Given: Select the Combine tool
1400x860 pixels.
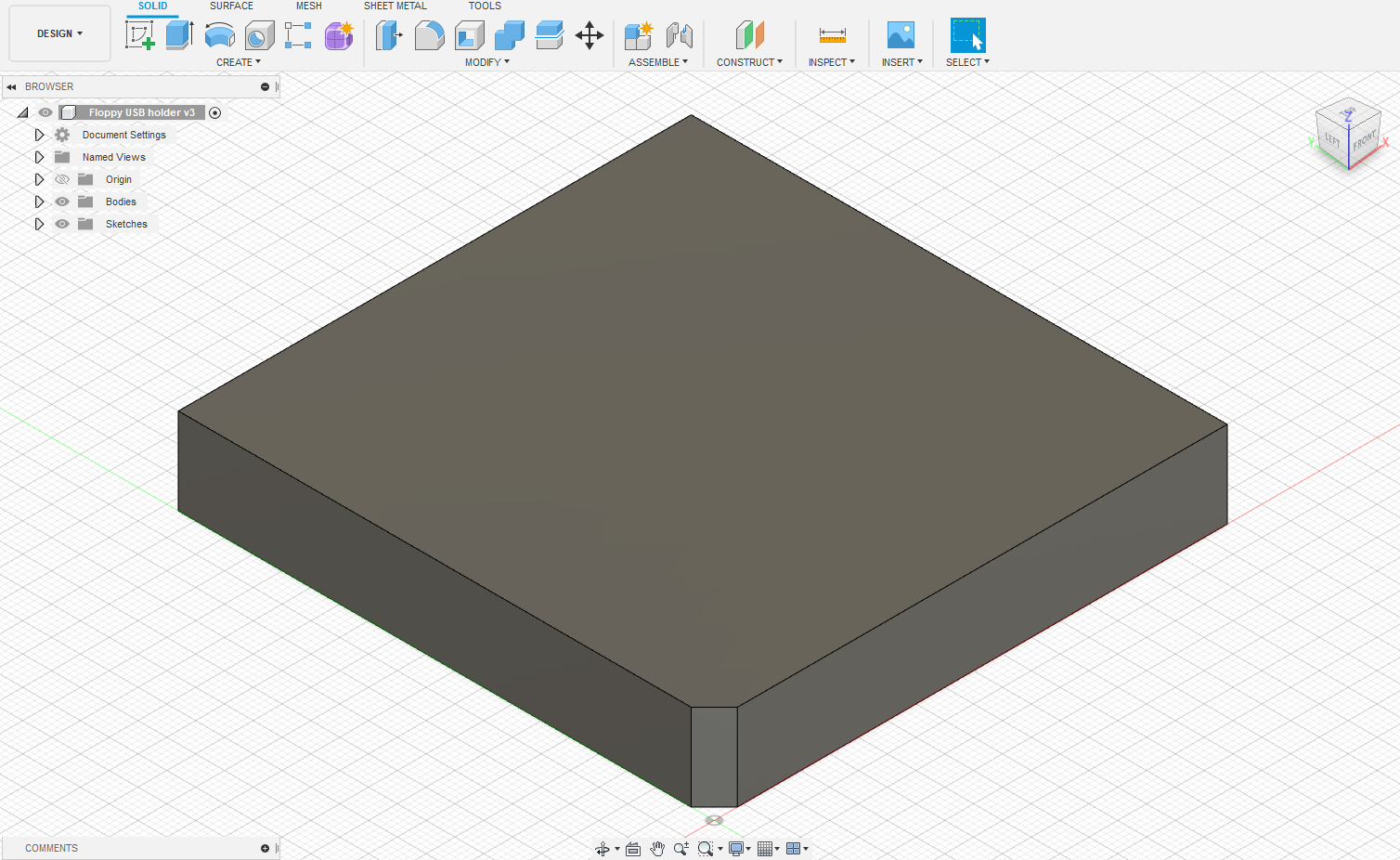Looking at the screenshot, I should [x=509, y=35].
